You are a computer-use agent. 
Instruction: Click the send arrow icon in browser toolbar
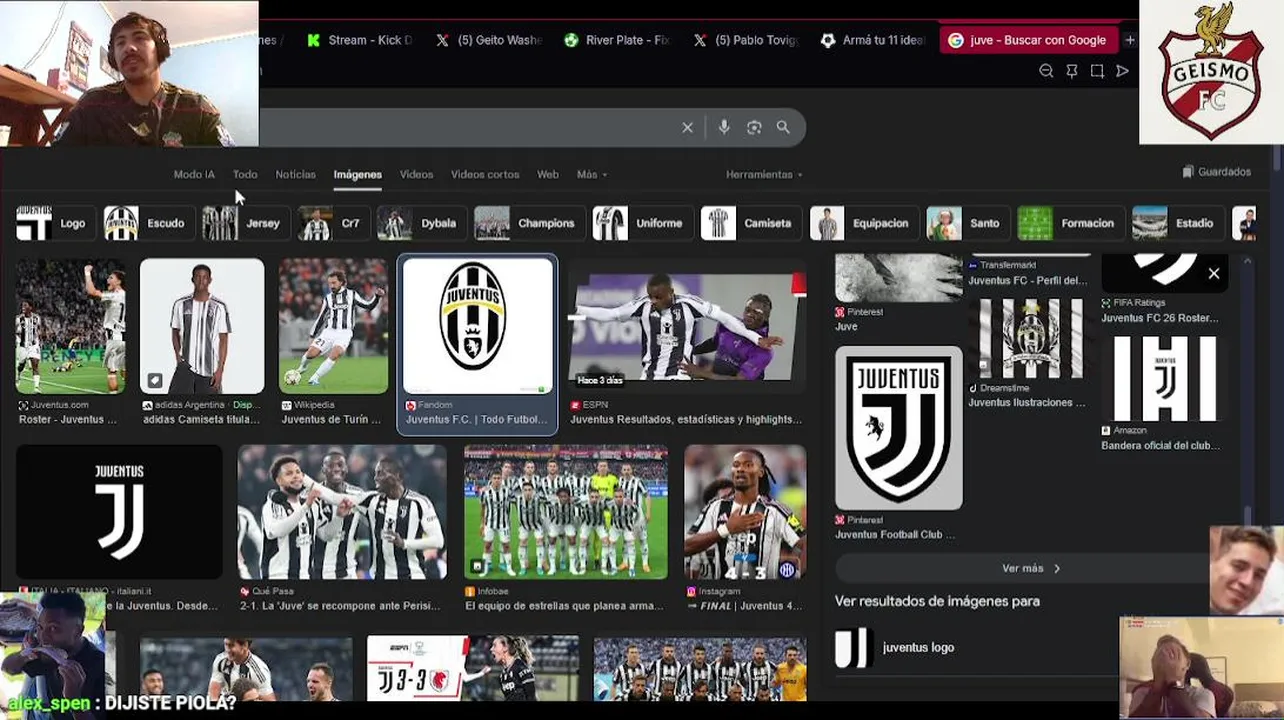(x=1122, y=71)
